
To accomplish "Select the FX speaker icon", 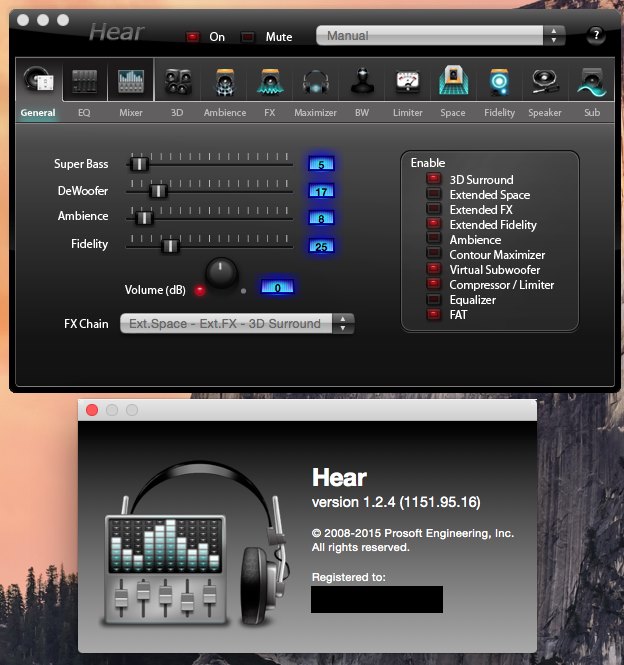I will click(270, 81).
